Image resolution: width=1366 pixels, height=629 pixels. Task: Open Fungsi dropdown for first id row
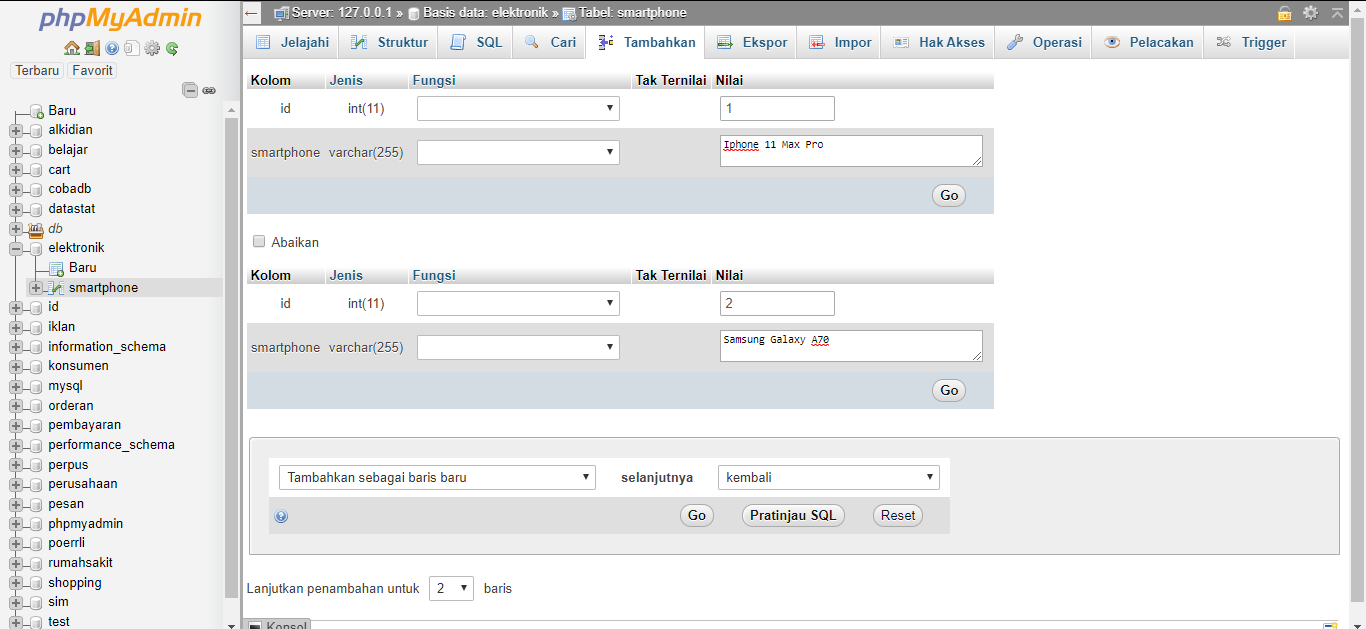[518, 109]
